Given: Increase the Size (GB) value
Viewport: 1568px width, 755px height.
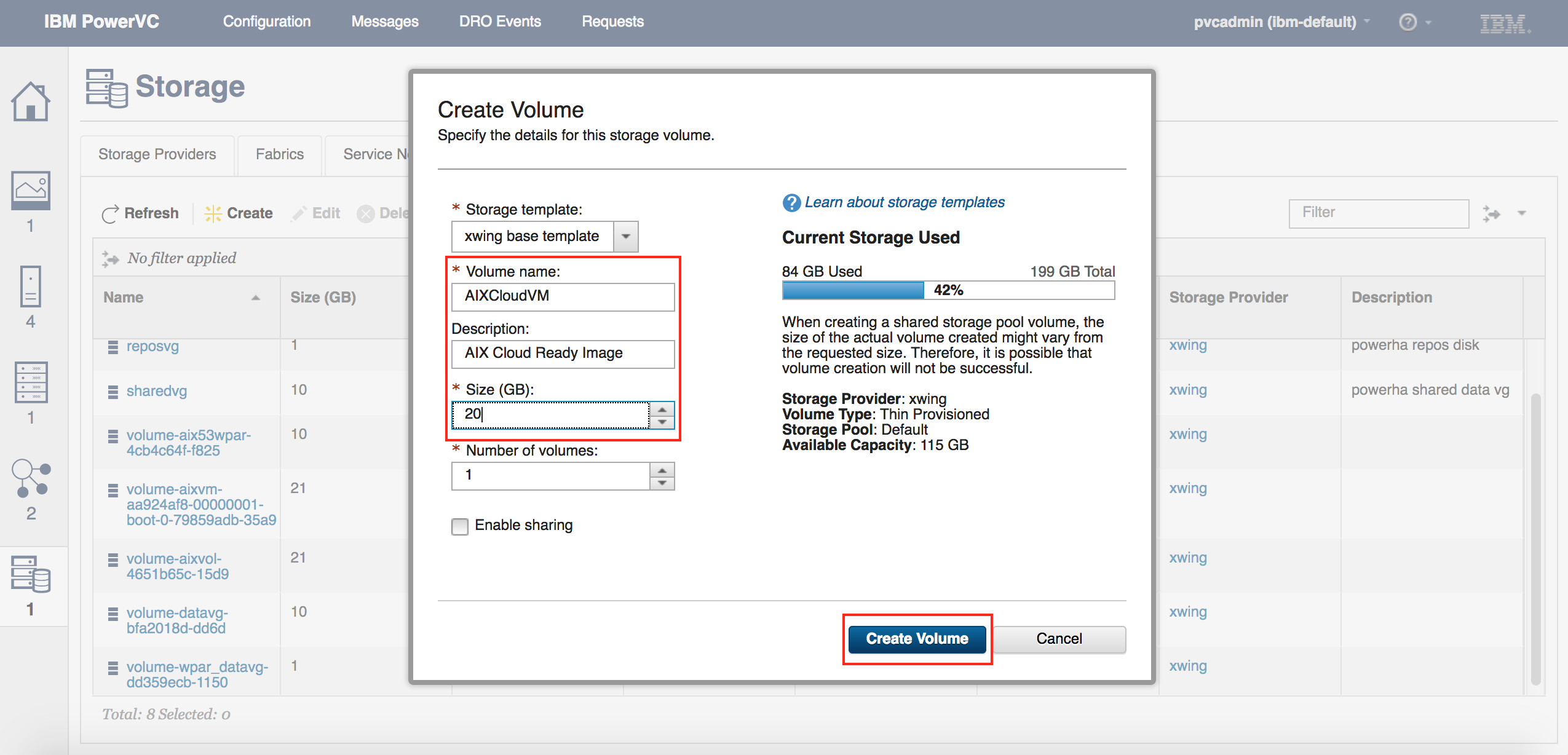Looking at the screenshot, I should click(x=662, y=409).
